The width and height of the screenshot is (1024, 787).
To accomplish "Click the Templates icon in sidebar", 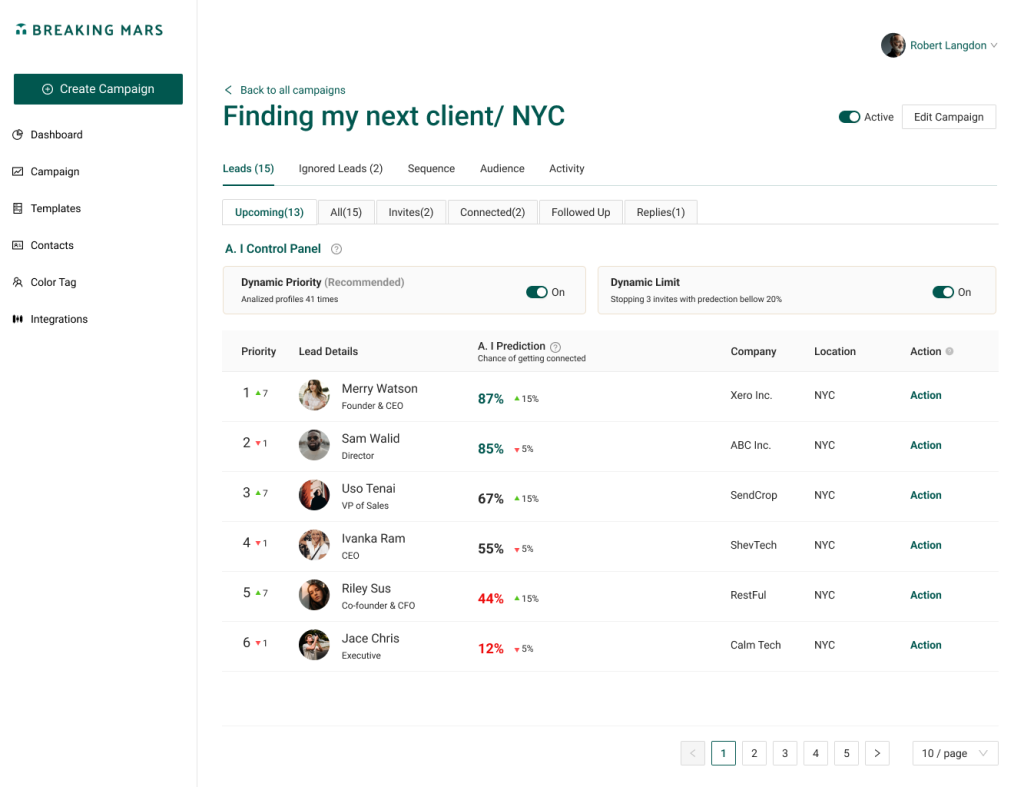I will tap(18, 209).
